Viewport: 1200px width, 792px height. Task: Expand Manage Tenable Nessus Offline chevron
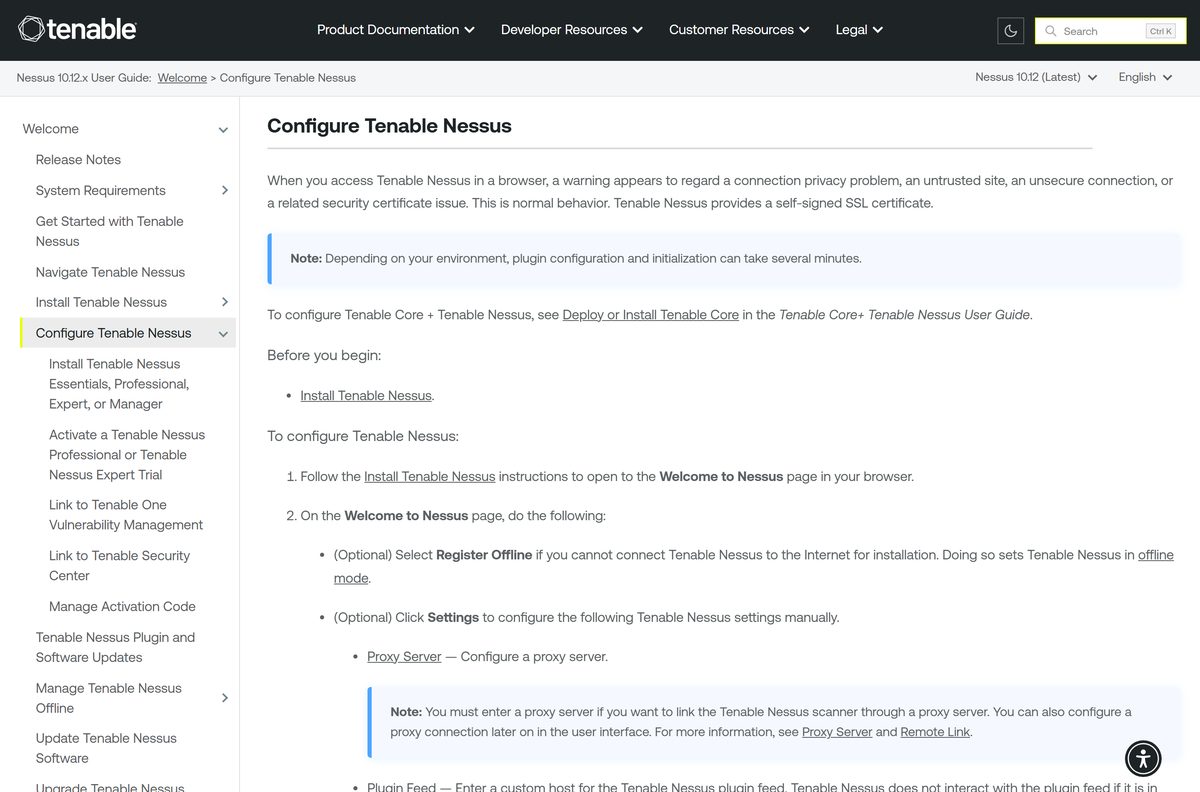[224, 698]
